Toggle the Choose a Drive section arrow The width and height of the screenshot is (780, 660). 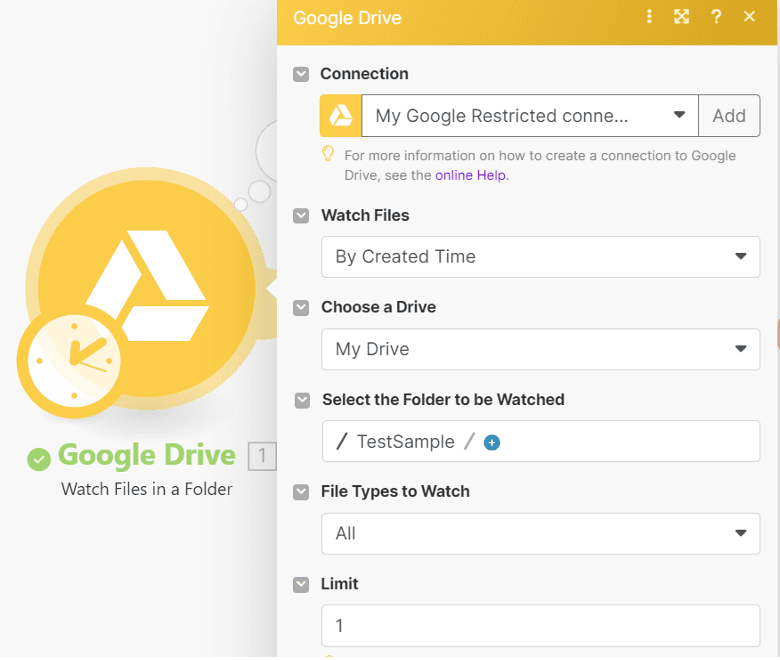pyautogui.click(x=301, y=308)
